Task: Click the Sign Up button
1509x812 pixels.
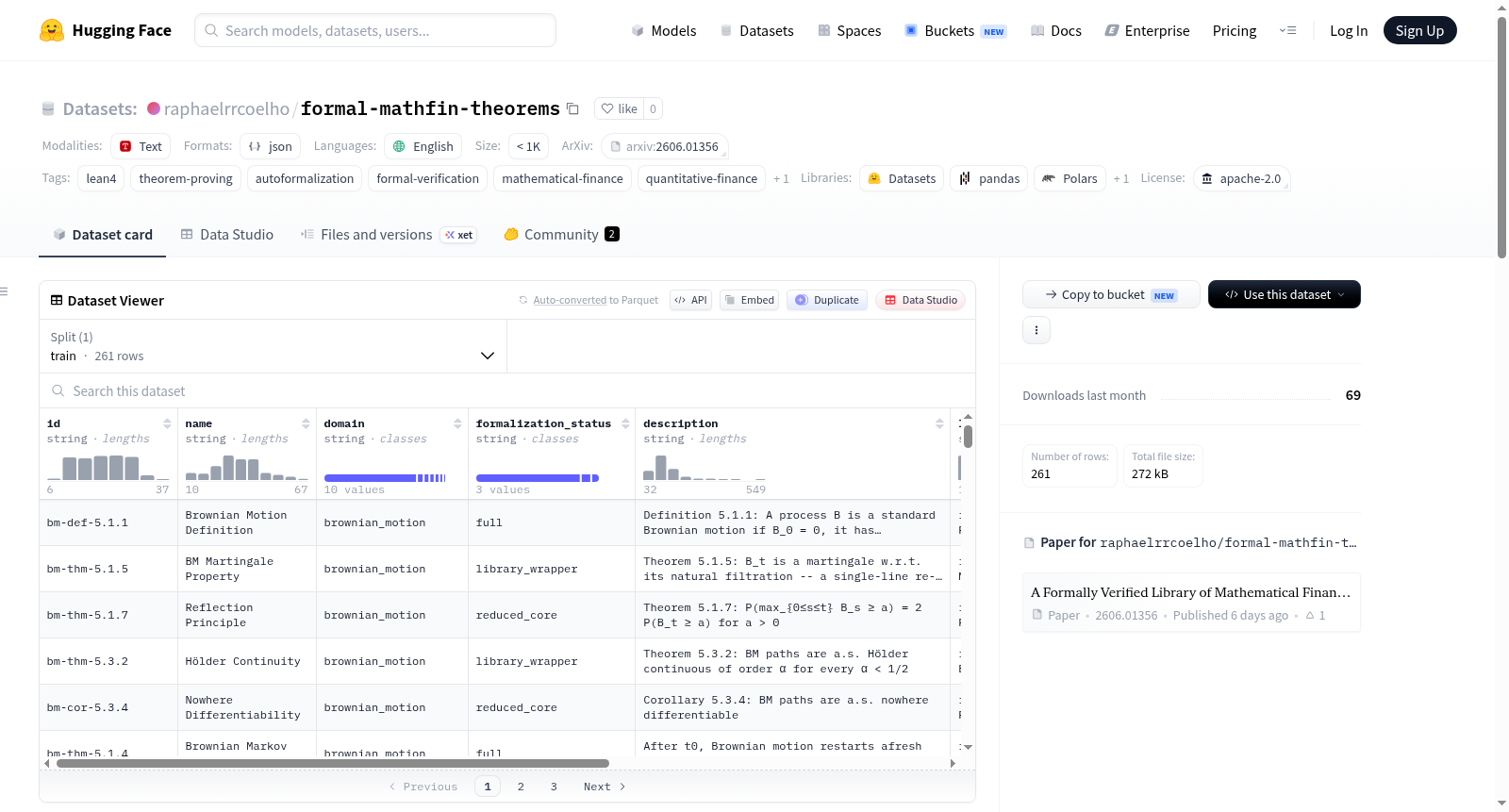Action: click(1419, 30)
